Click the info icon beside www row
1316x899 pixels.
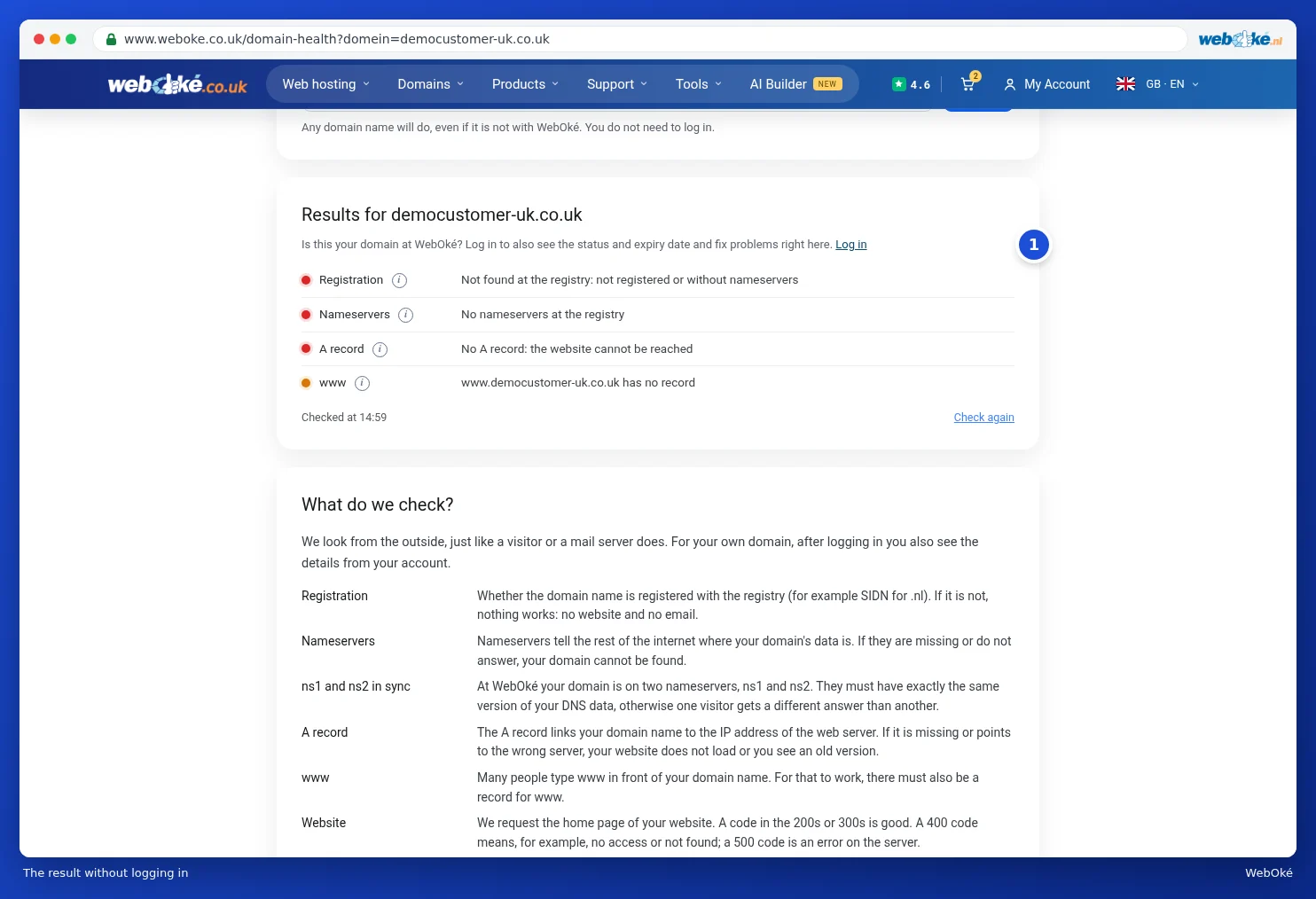point(362,383)
